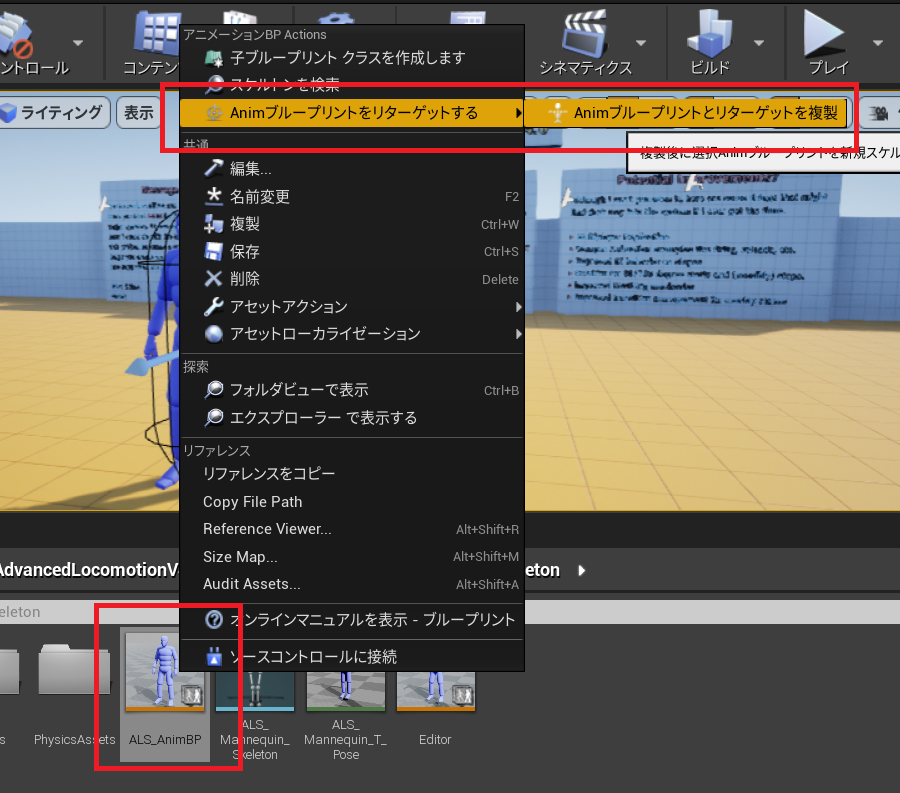Open the Cinematics dropdown arrow
This screenshot has height=793, width=900.
coord(641,43)
